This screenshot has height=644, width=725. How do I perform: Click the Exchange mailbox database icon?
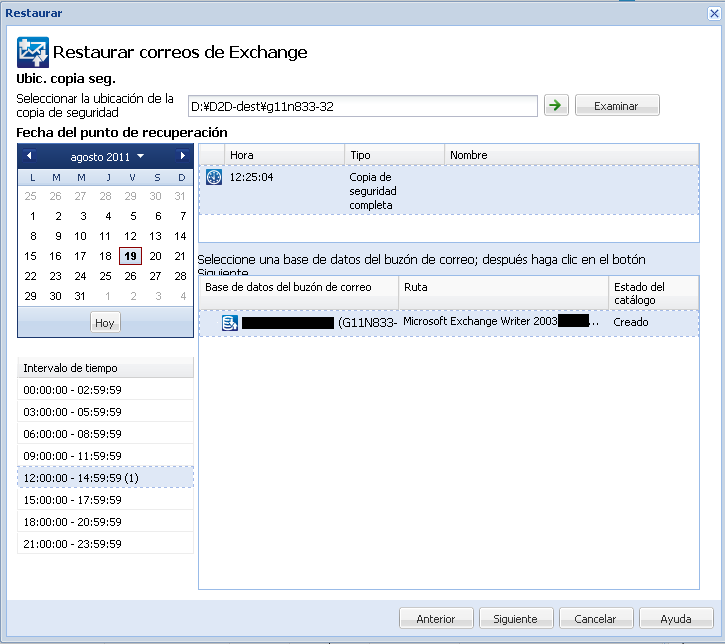229,322
